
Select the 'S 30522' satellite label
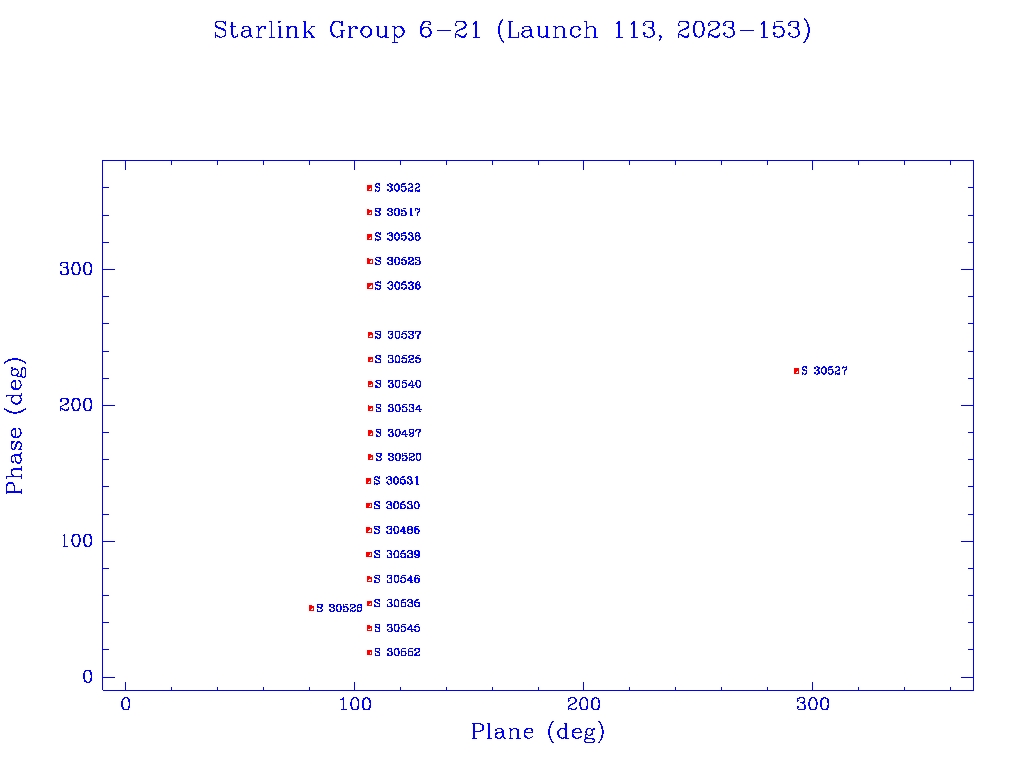tap(397, 188)
